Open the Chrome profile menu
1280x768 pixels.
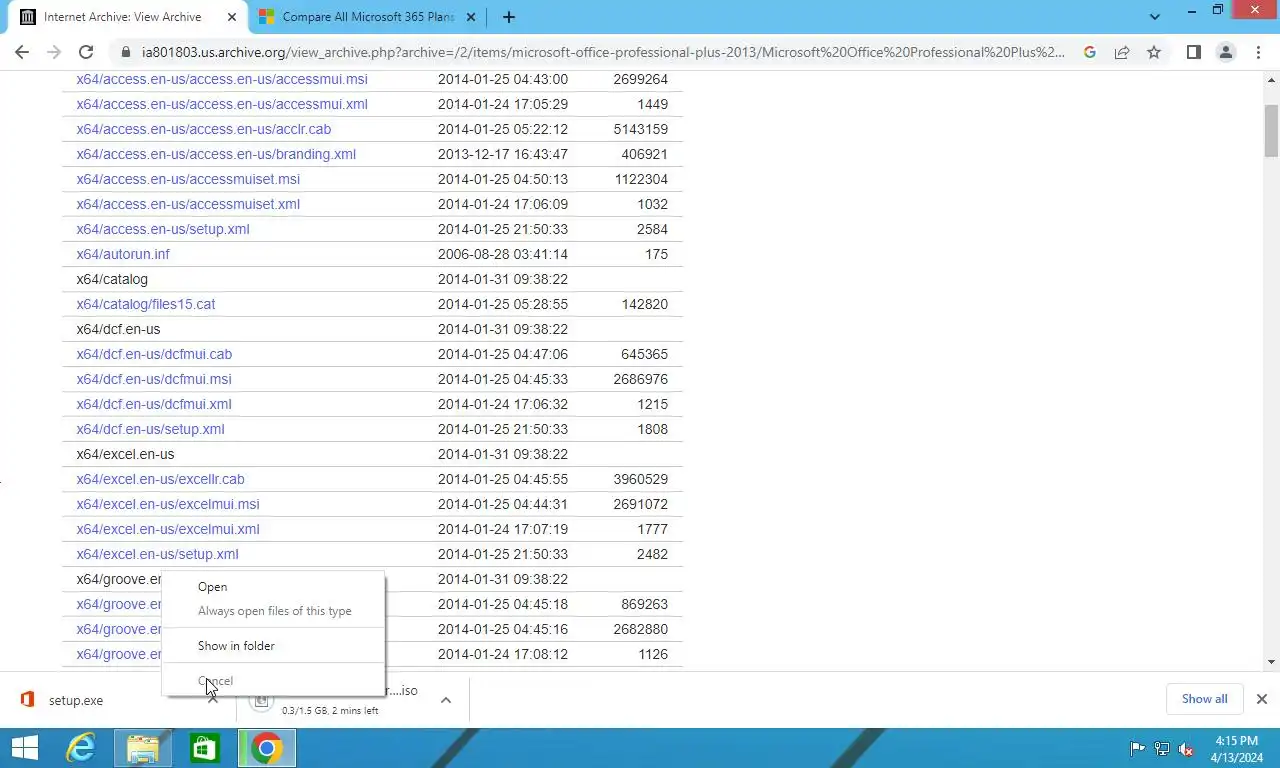(x=1226, y=52)
